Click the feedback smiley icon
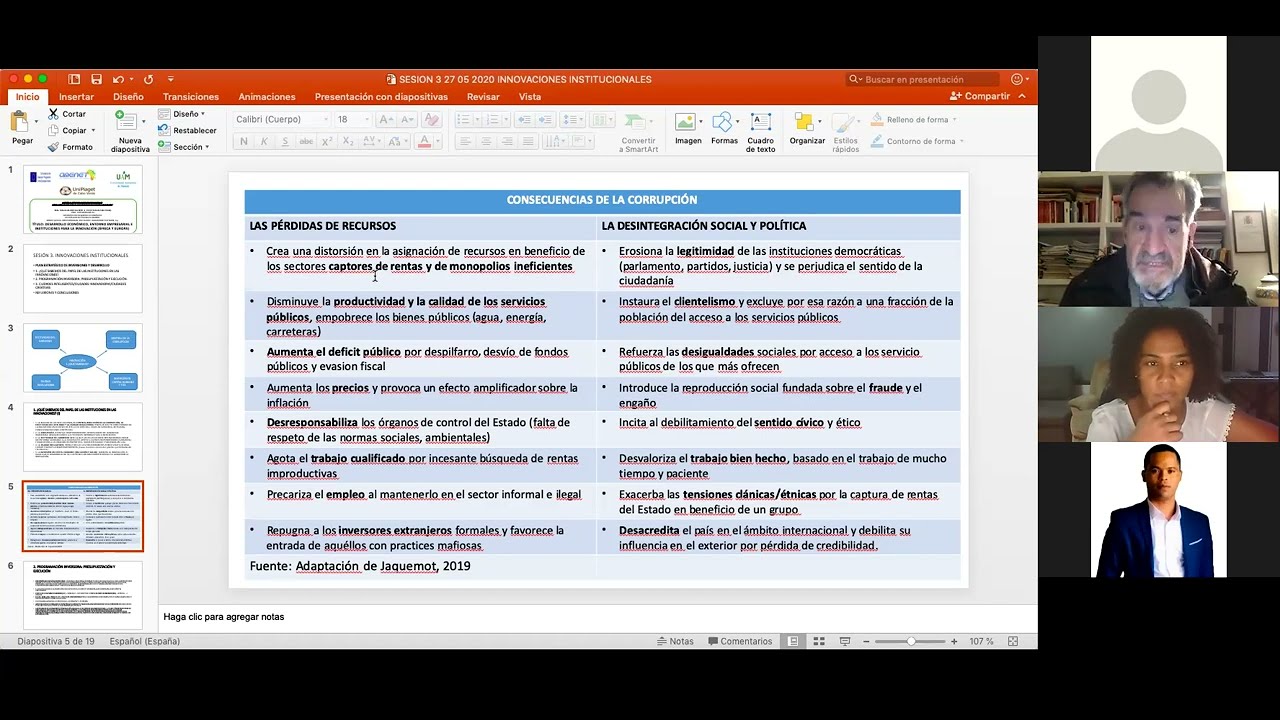 [x=1017, y=79]
